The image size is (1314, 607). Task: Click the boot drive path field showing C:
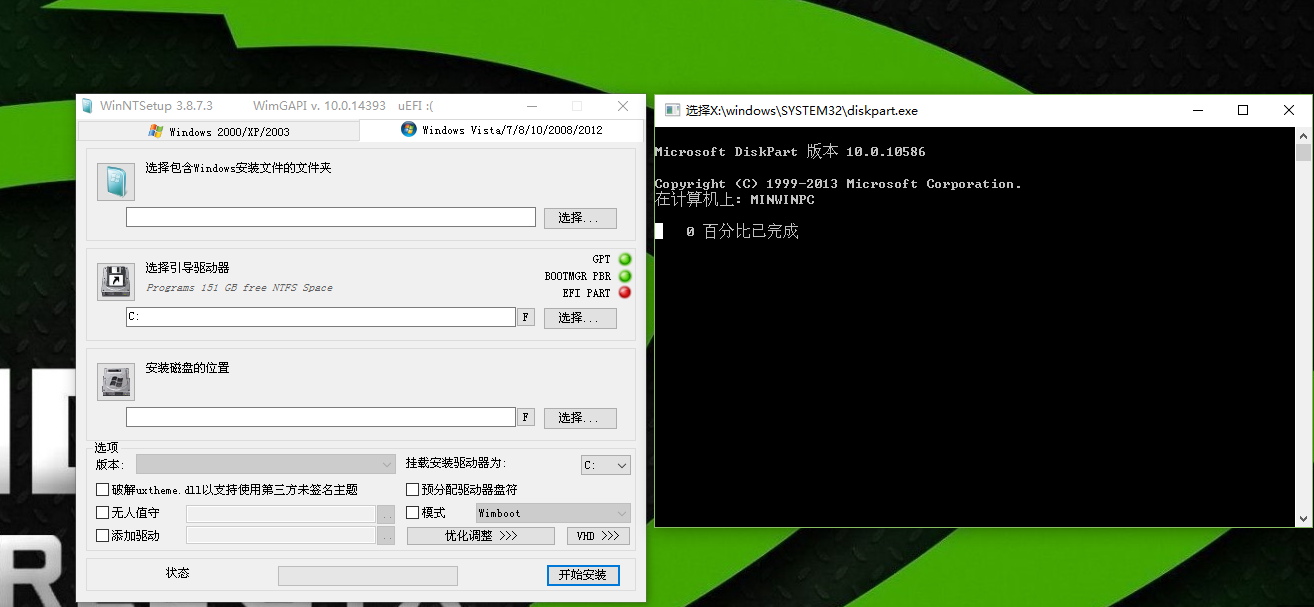click(x=320, y=317)
